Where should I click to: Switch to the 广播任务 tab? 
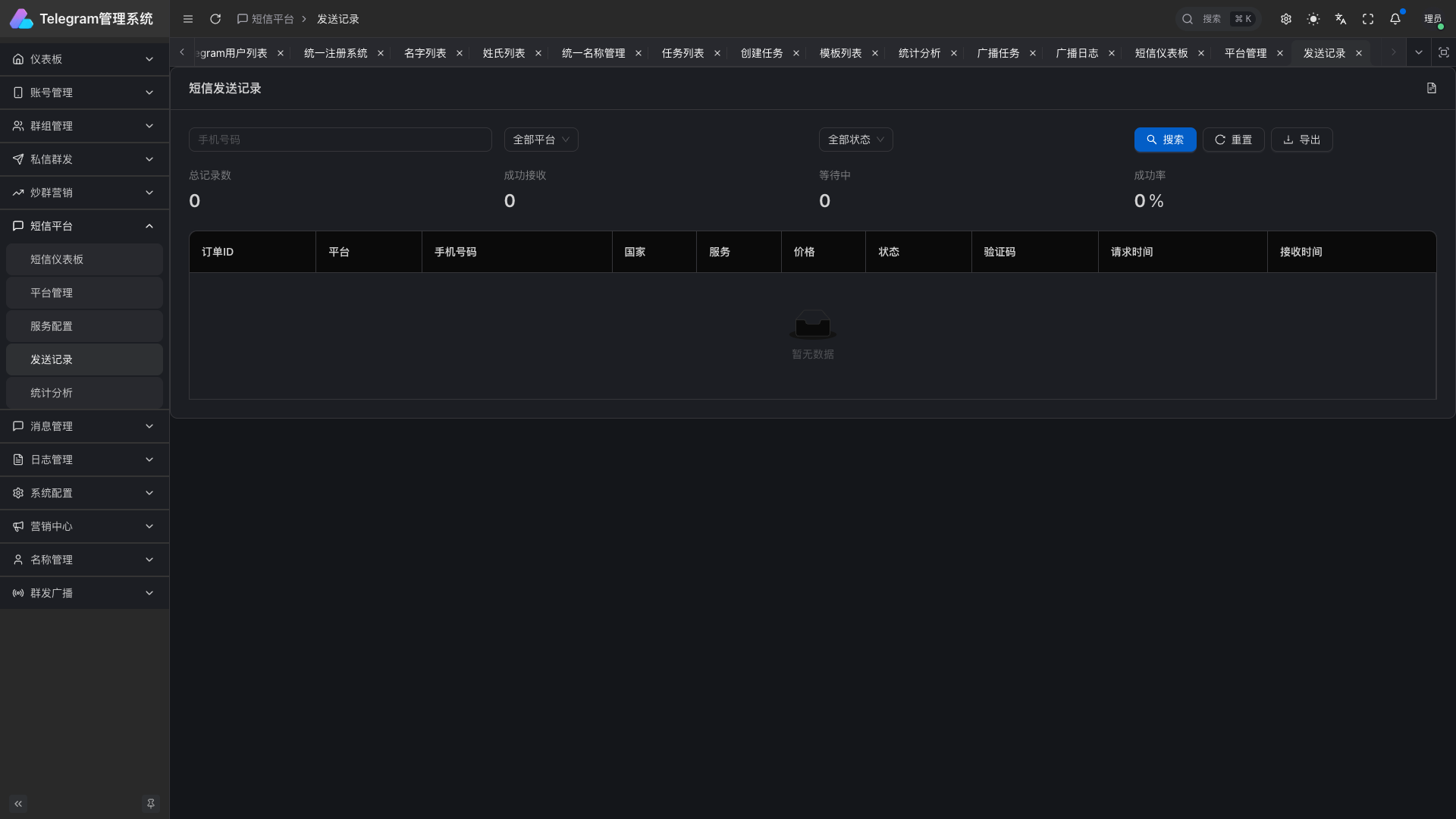tap(998, 53)
